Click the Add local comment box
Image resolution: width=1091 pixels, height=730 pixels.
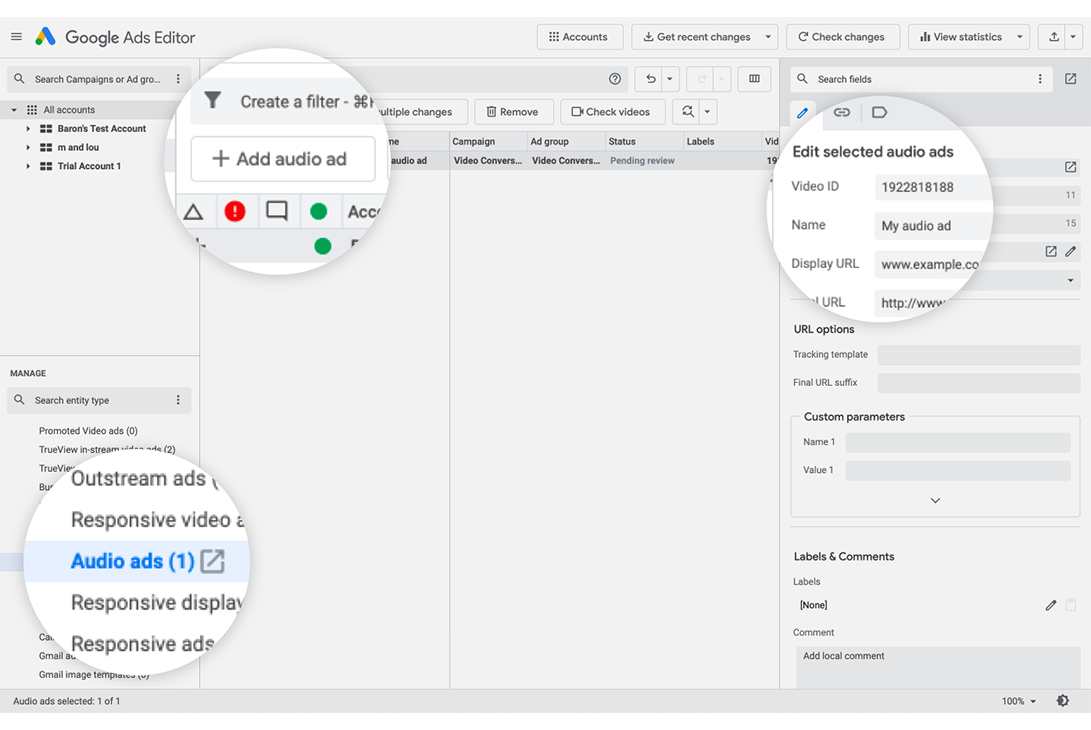pyautogui.click(x=938, y=667)
